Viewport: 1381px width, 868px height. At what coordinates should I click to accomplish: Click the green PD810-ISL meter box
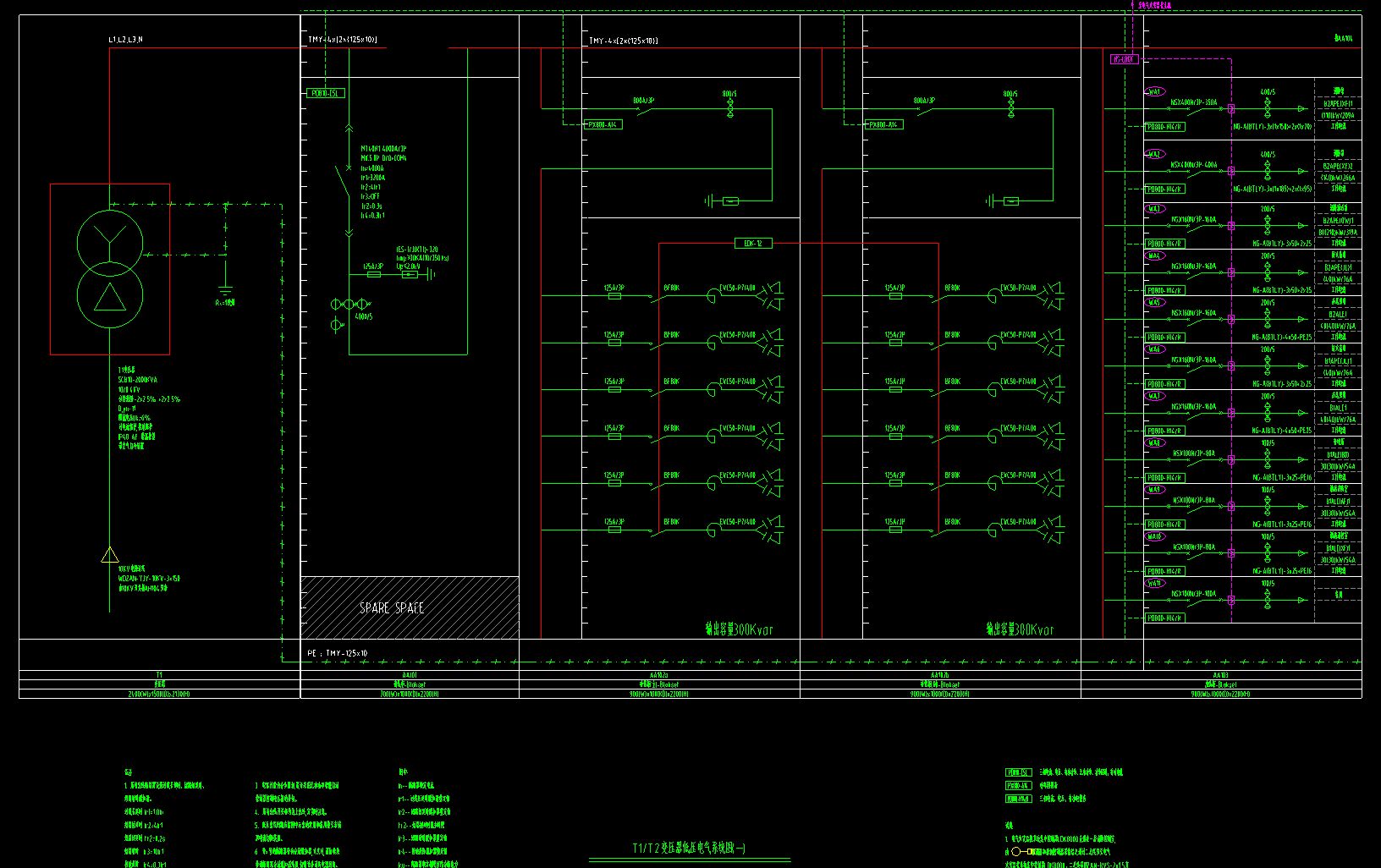point(325,93)
